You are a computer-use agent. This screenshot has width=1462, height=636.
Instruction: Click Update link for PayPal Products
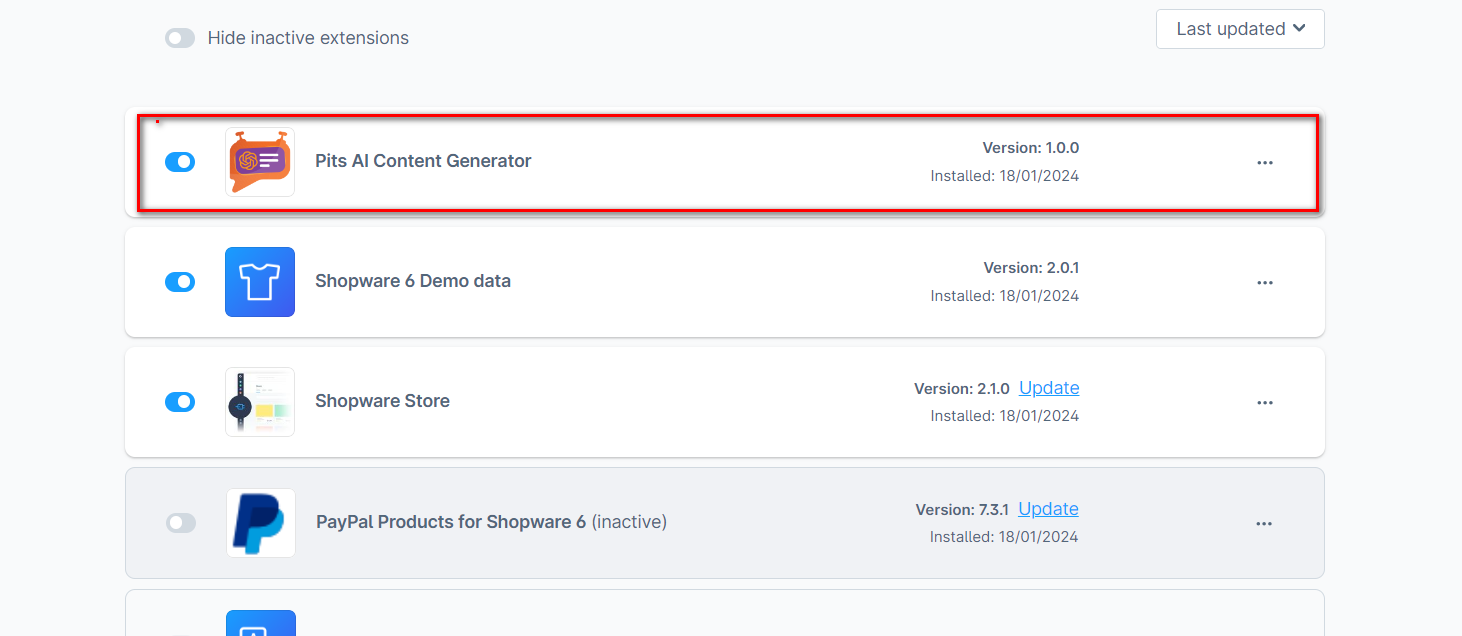(1048, 509)
